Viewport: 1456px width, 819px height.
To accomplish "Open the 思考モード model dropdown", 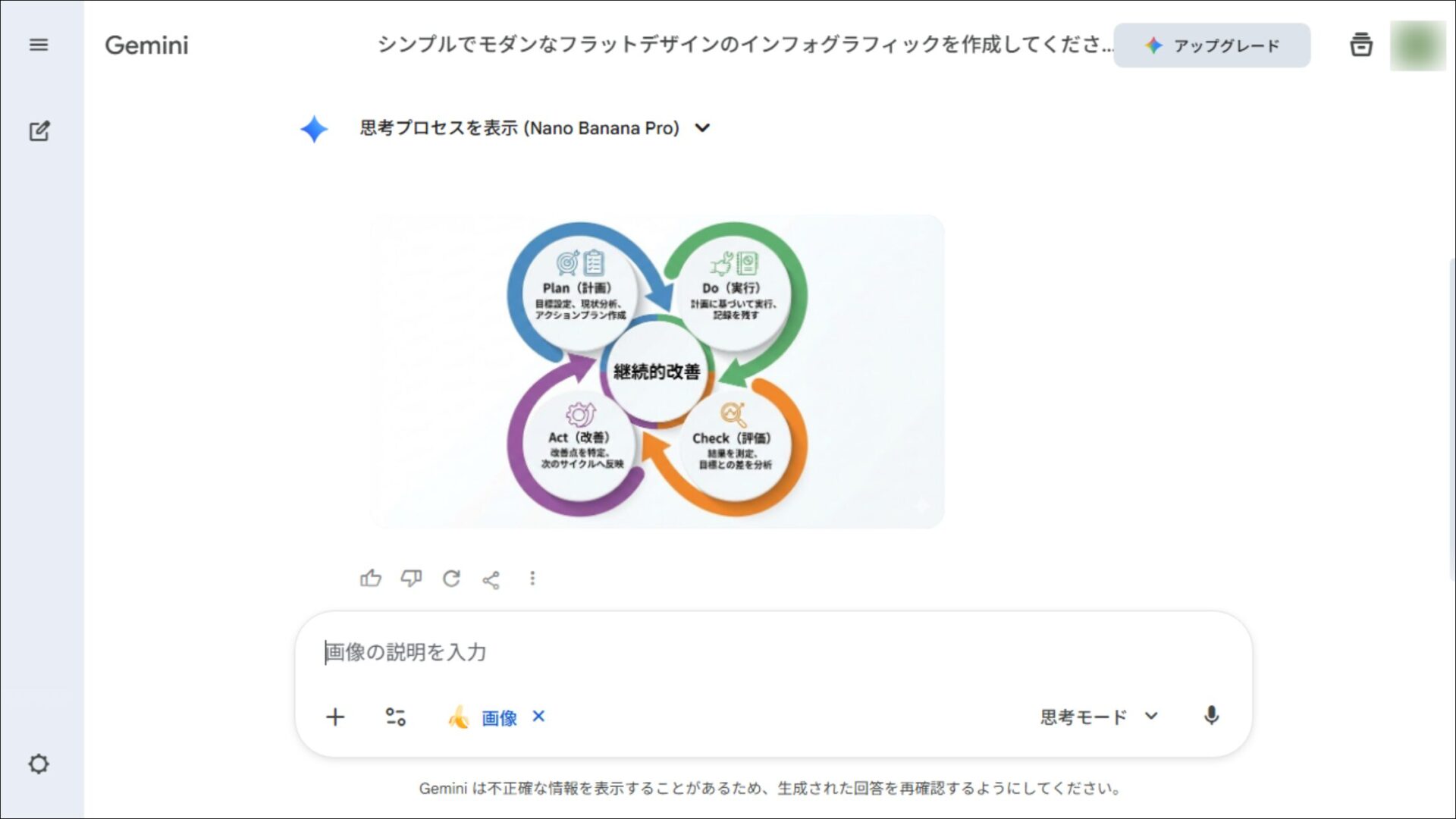I will pyautogui.click(x=1098, y=717).
